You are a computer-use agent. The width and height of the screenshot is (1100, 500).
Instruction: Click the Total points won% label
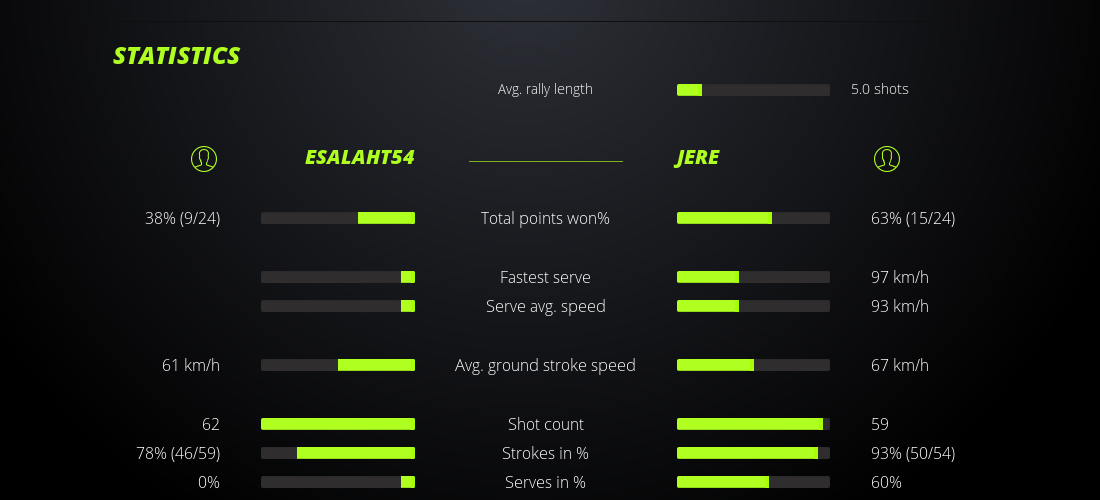tap(545, 218)
